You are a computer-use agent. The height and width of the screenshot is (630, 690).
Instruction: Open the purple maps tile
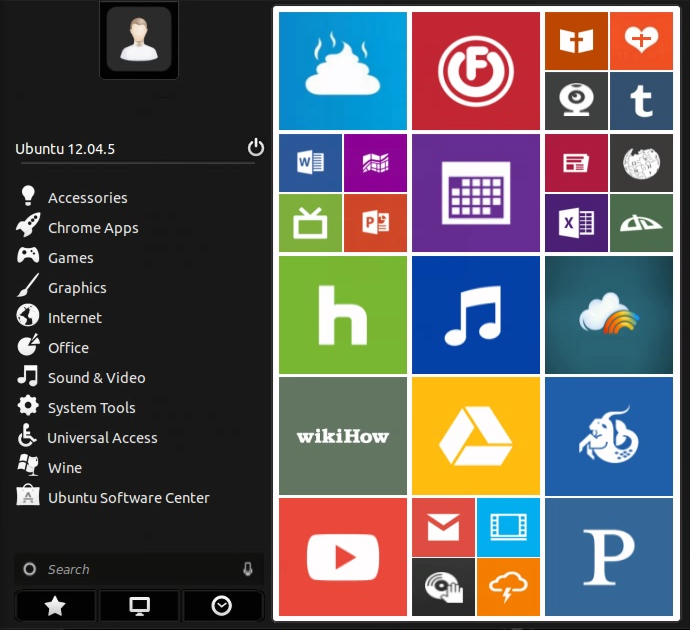pos(375,163)
